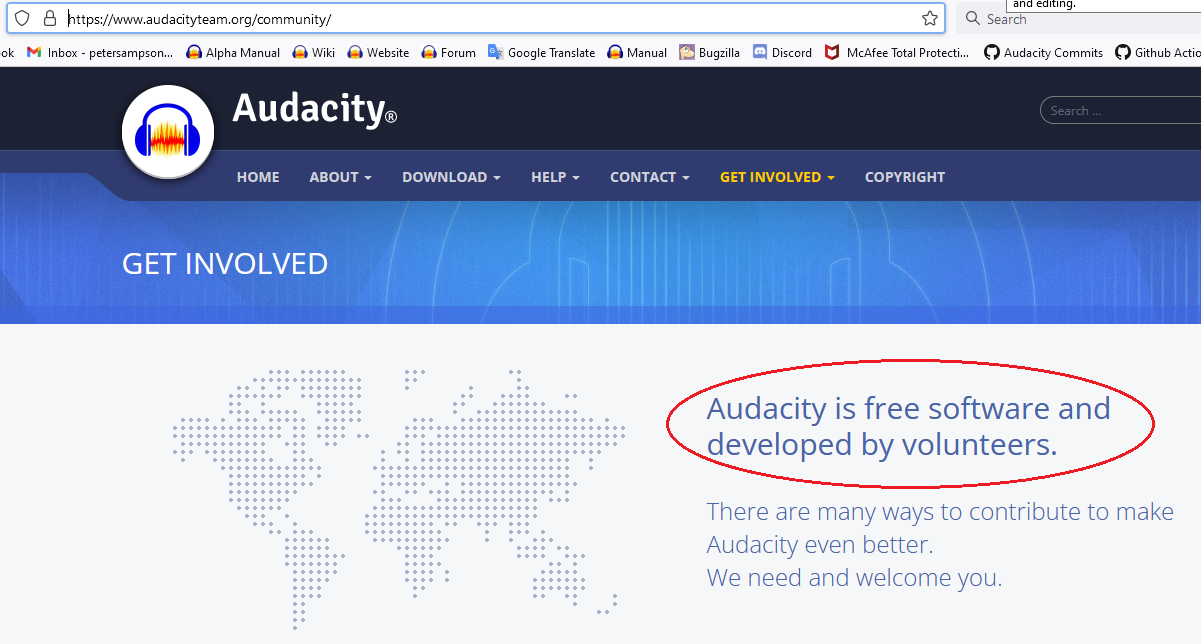1201x644 pixels.
Task: Click the GET INVOLVED page heading
Action: [x=225, y=263]
